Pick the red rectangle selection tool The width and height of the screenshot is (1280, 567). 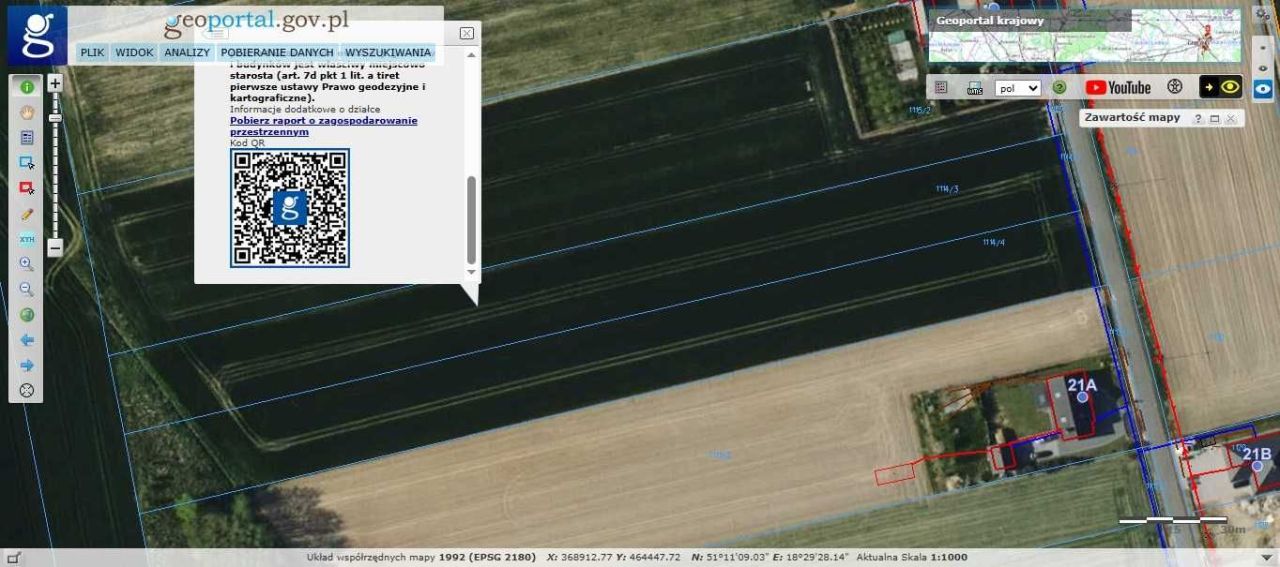pyautogui.click(x=26, y=187)
